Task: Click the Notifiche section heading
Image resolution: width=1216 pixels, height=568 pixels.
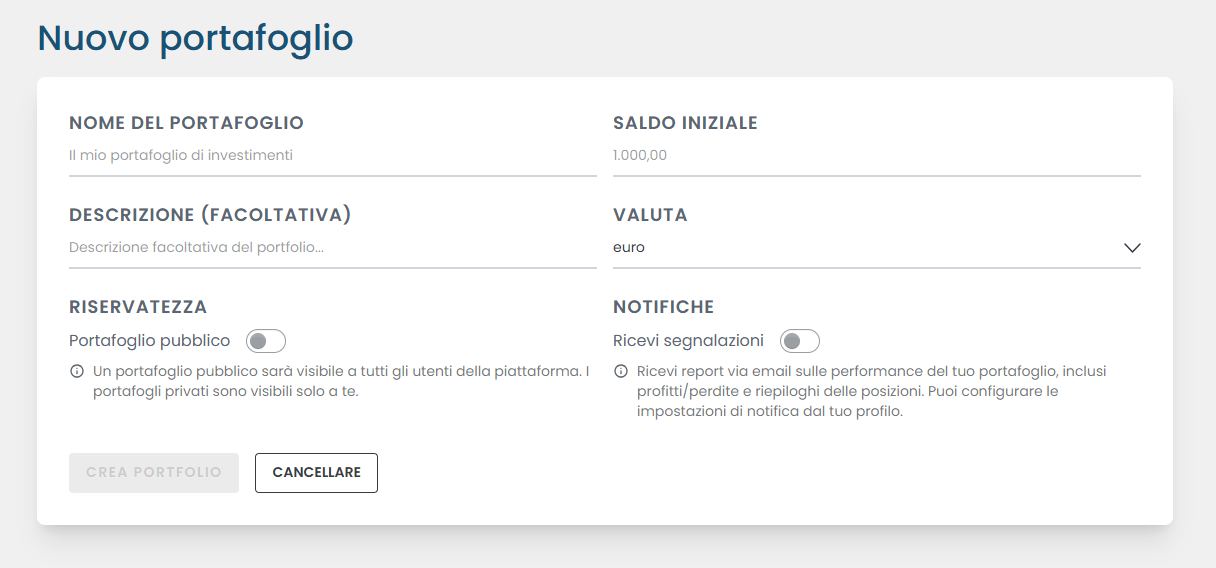Action: 663,307
